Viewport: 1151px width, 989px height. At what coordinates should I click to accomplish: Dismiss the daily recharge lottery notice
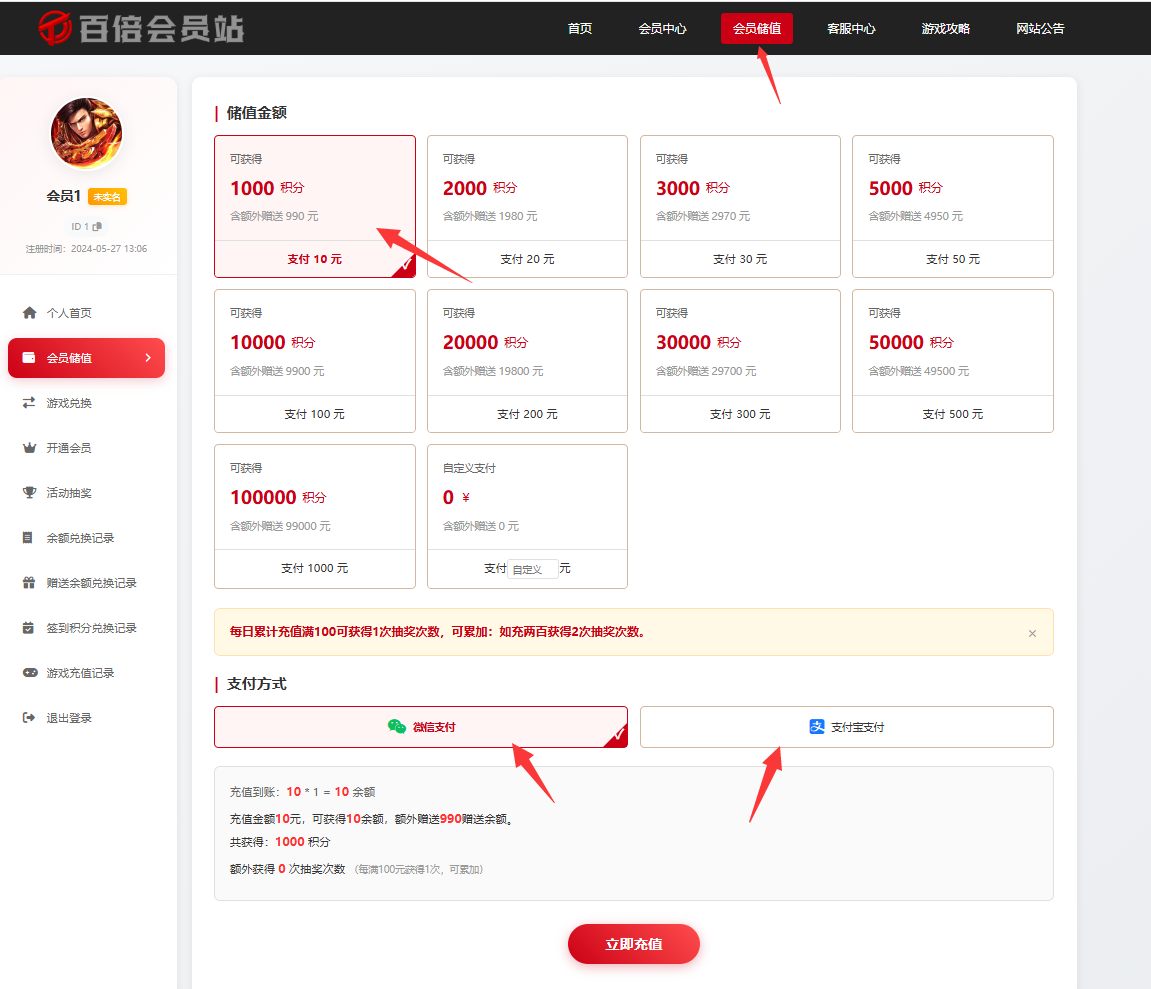(x=1032, y=633)
